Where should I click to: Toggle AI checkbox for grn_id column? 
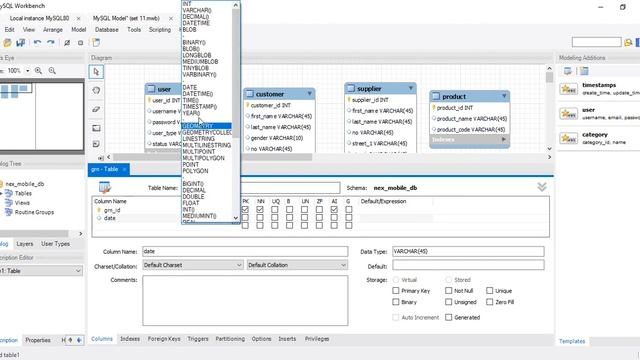334,209
